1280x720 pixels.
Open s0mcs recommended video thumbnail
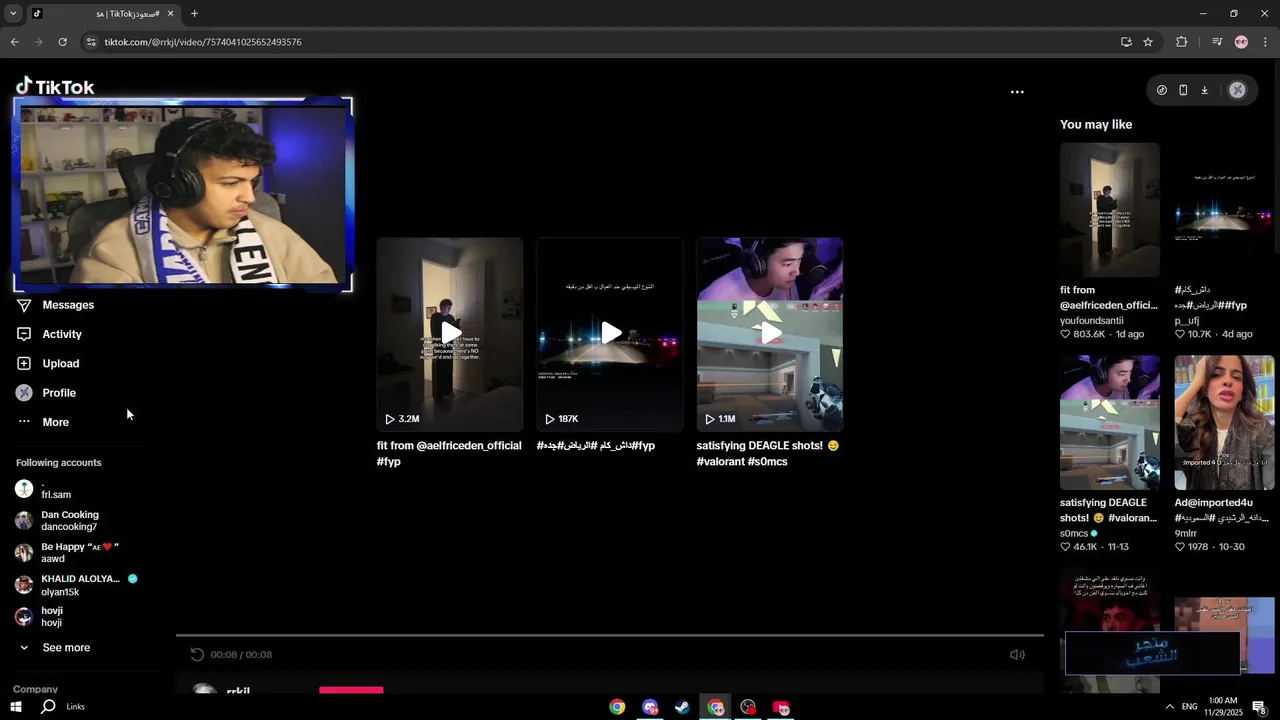pyautogui.click(x=1110, y=423)
